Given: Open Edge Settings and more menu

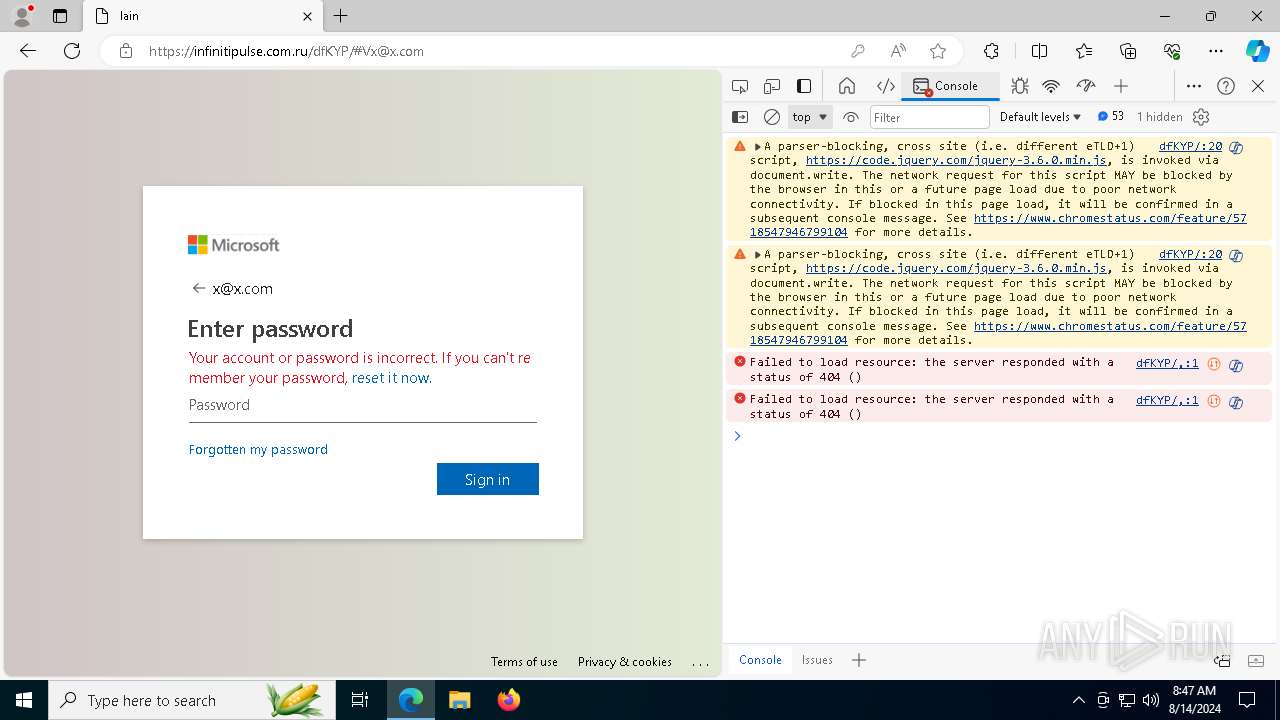Looking at the screenshot, I should coord(1216,51).
